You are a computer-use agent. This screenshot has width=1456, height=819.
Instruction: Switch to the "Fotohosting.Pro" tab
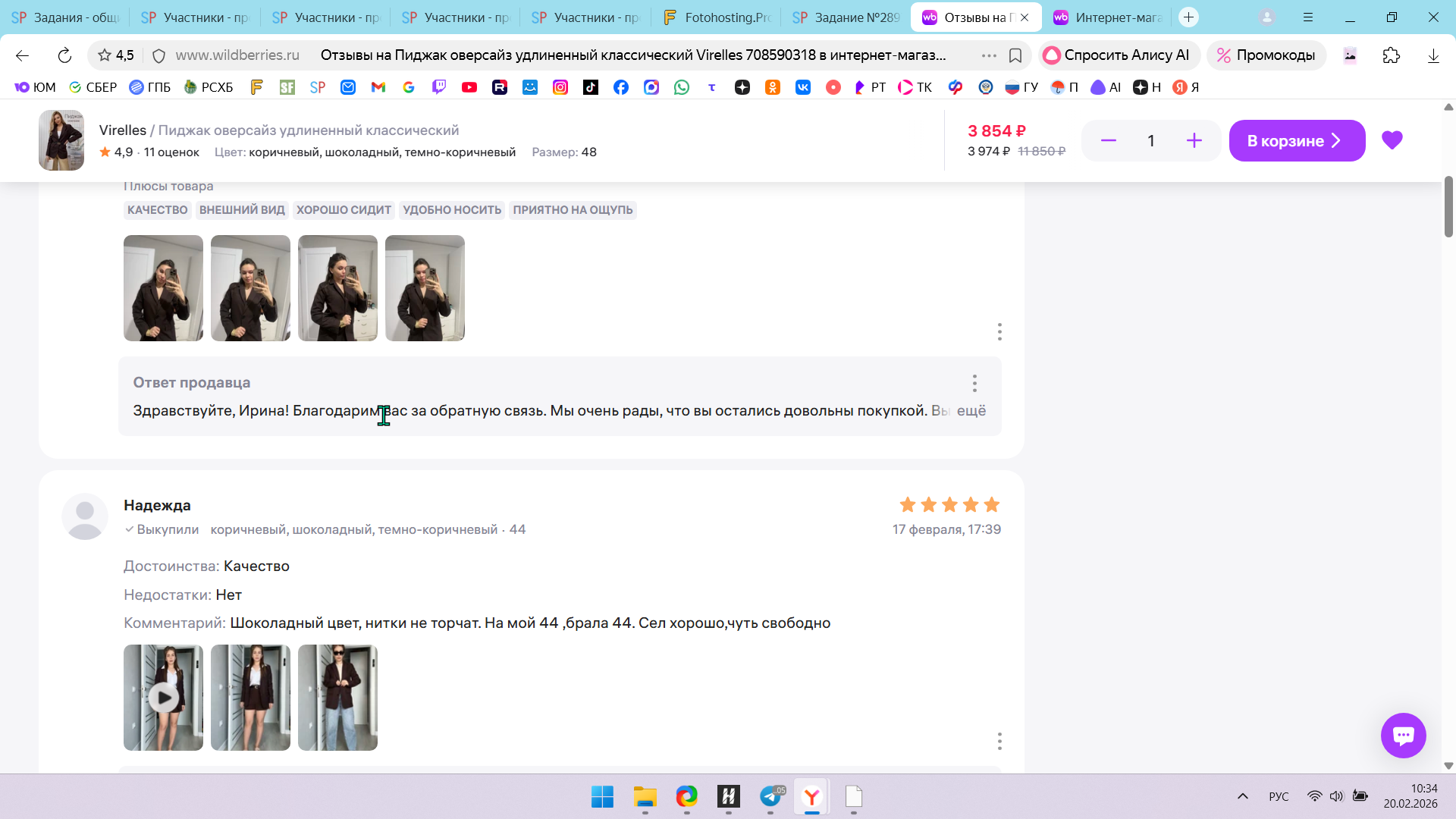pos(716,17)
